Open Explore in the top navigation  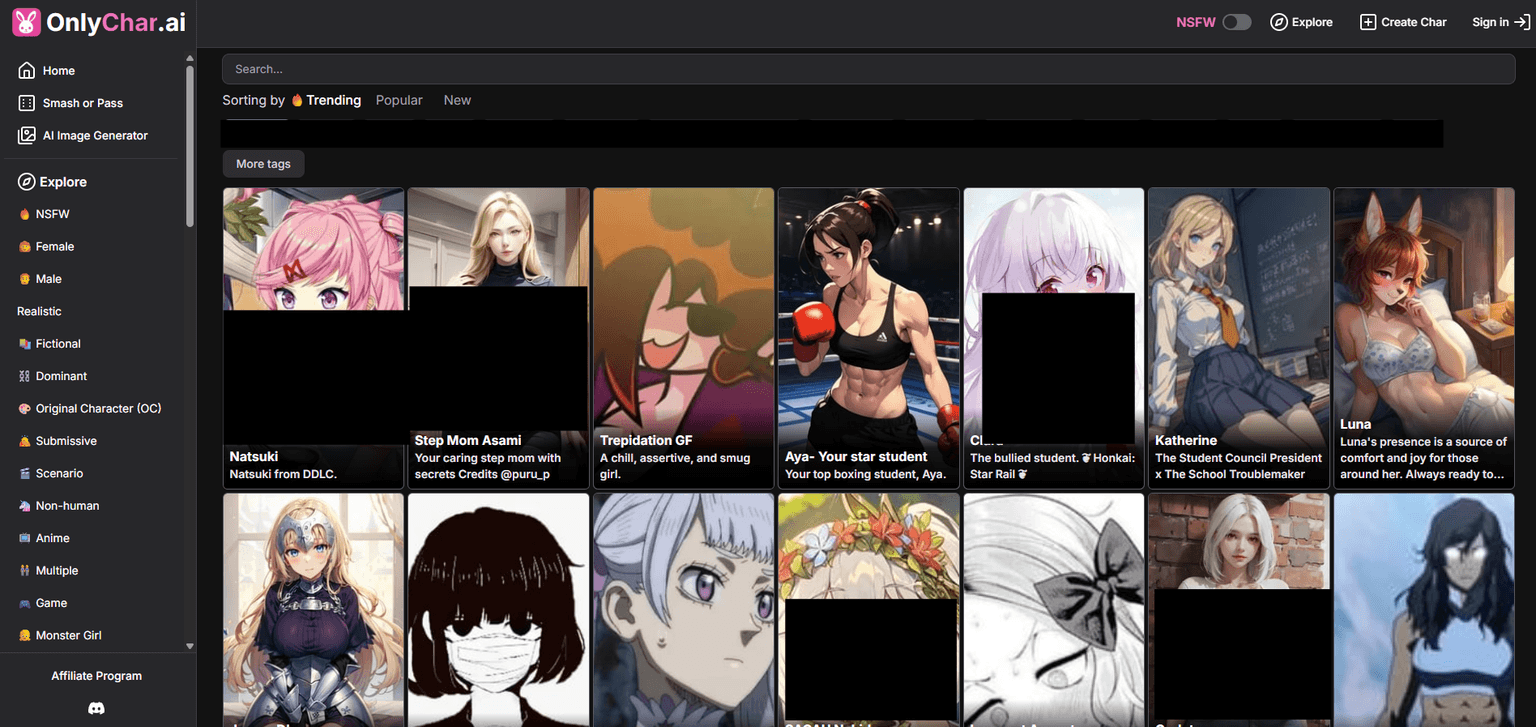(1301, 22)
